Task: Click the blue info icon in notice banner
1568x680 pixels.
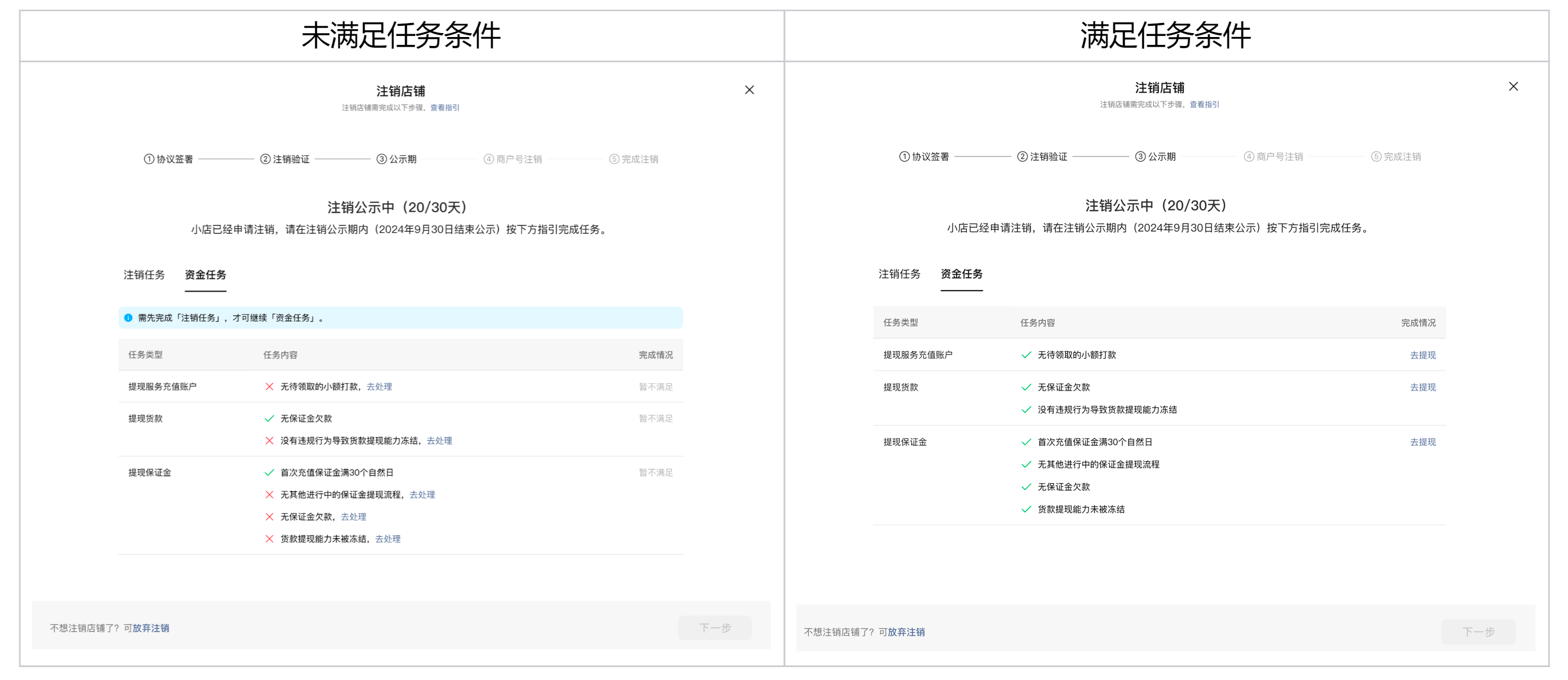Action: click(128, 318)
